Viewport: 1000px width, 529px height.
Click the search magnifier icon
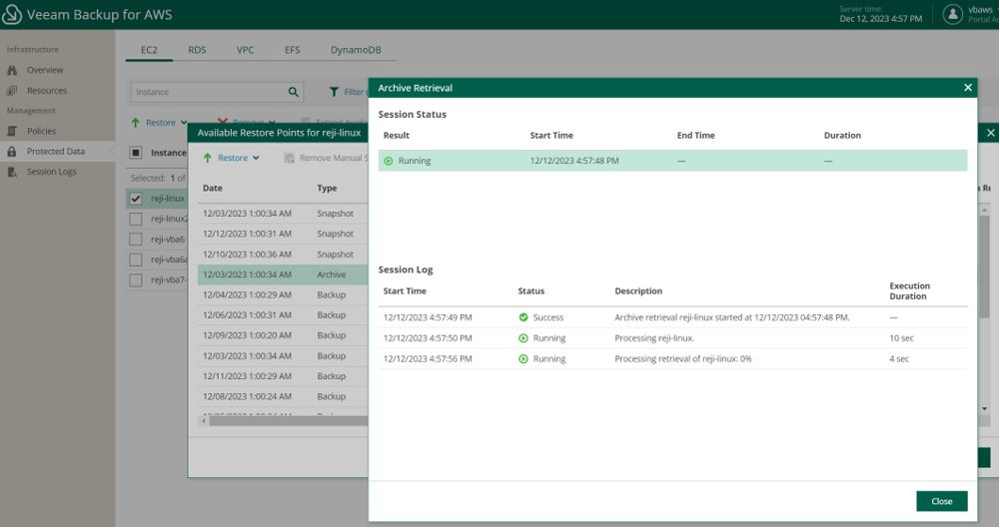click(x=293, y=92)
